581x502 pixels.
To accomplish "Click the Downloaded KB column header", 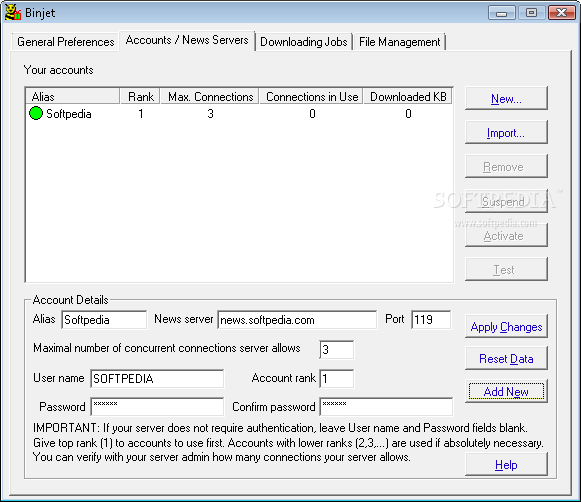I will 408,96.
